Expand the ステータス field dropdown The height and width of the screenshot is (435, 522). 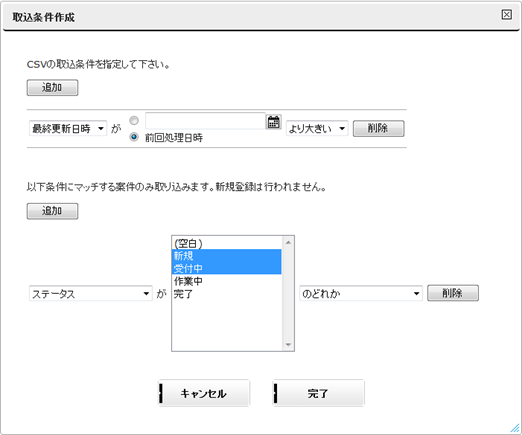click(91, 294)
